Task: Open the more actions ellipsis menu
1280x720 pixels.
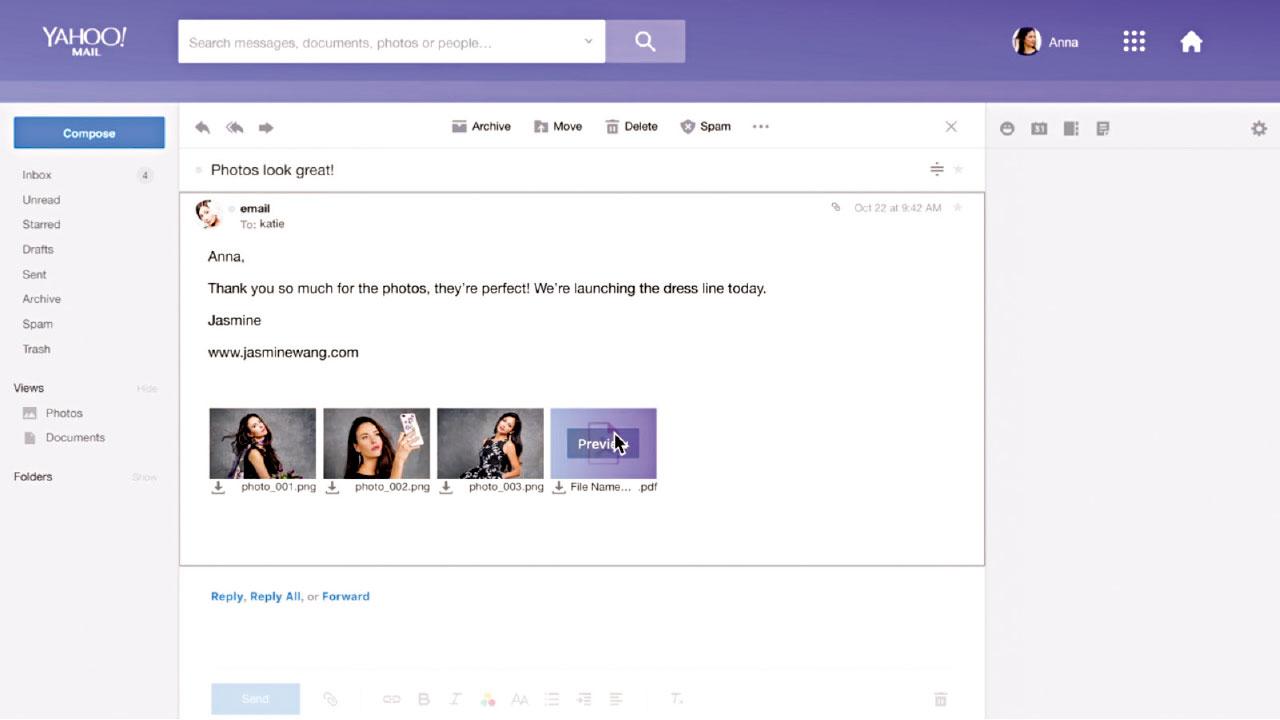Action: tap(761, 127)
